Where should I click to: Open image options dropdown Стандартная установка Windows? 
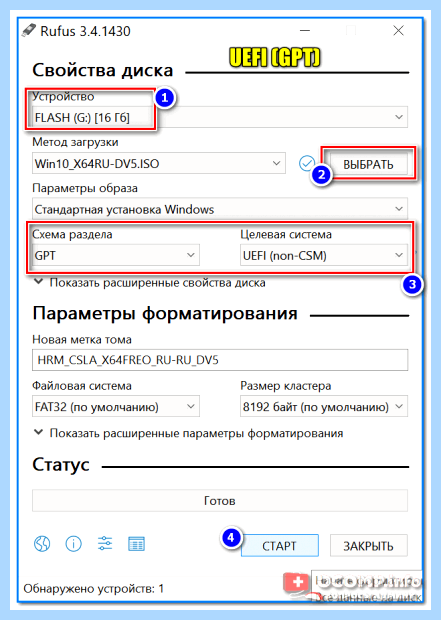(220, 209)
